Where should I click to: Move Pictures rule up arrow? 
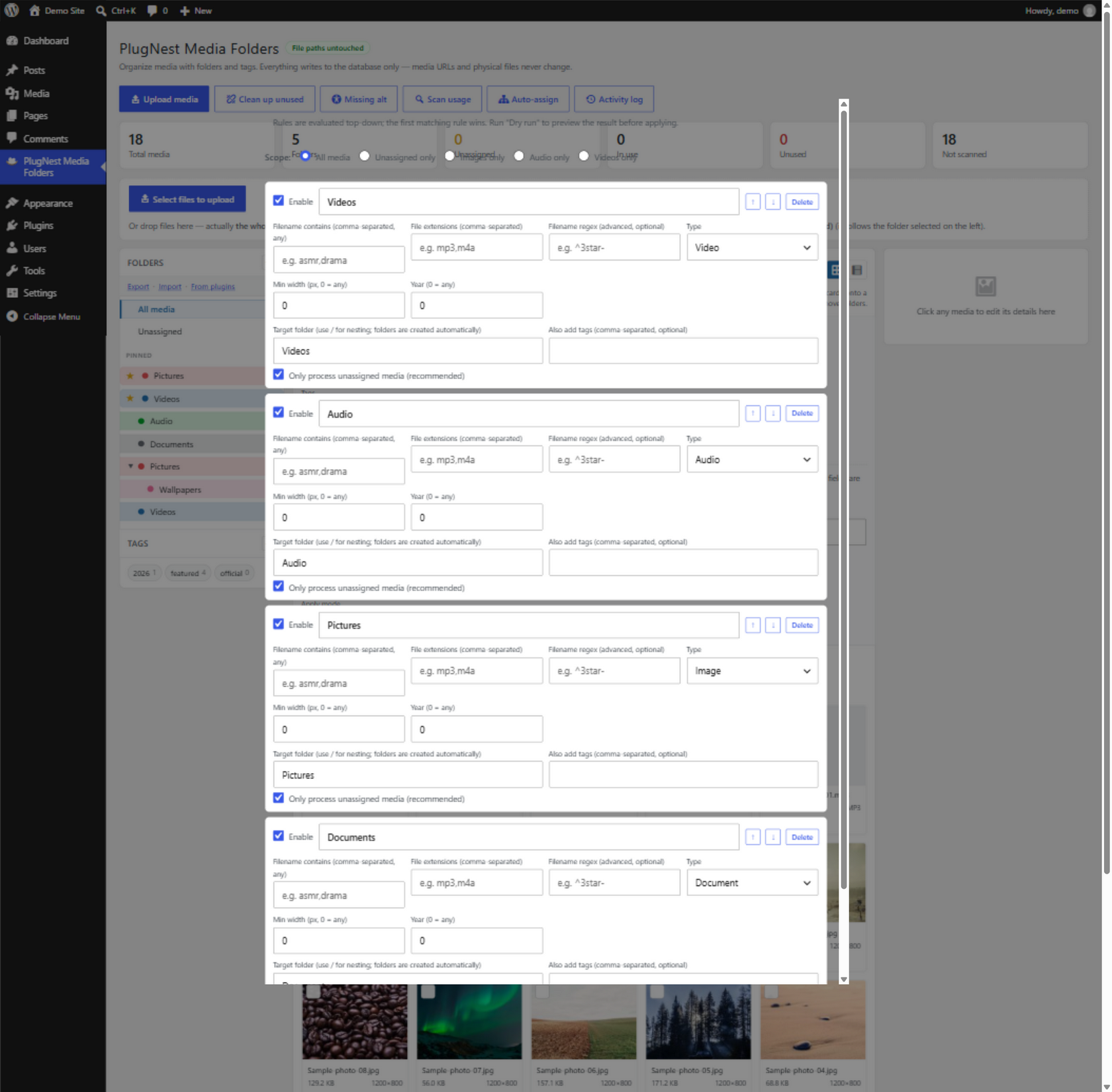pos(753,625)
